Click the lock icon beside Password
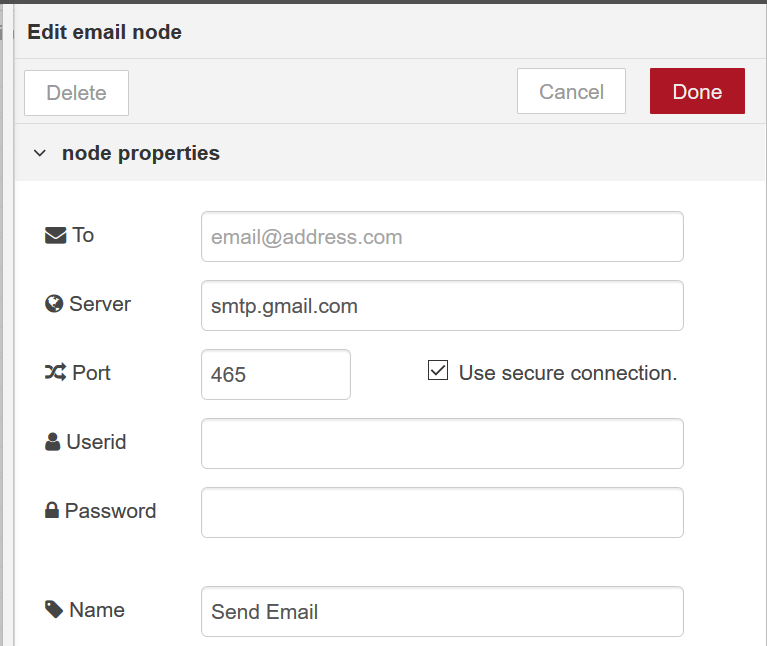 click(x=51, y=511)
